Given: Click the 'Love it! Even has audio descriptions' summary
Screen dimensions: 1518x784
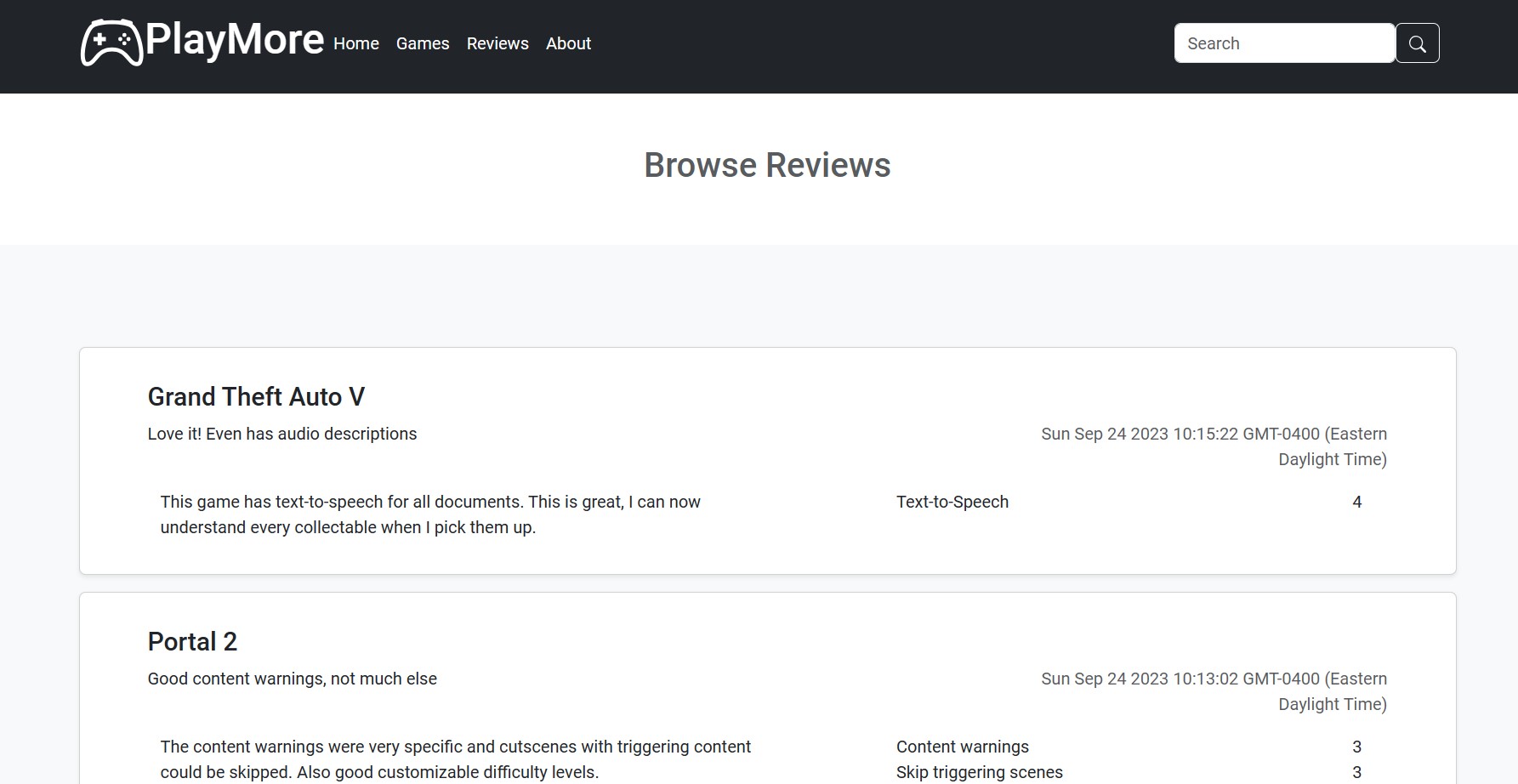Looking at the screenshot, I should tap(282, 434).
